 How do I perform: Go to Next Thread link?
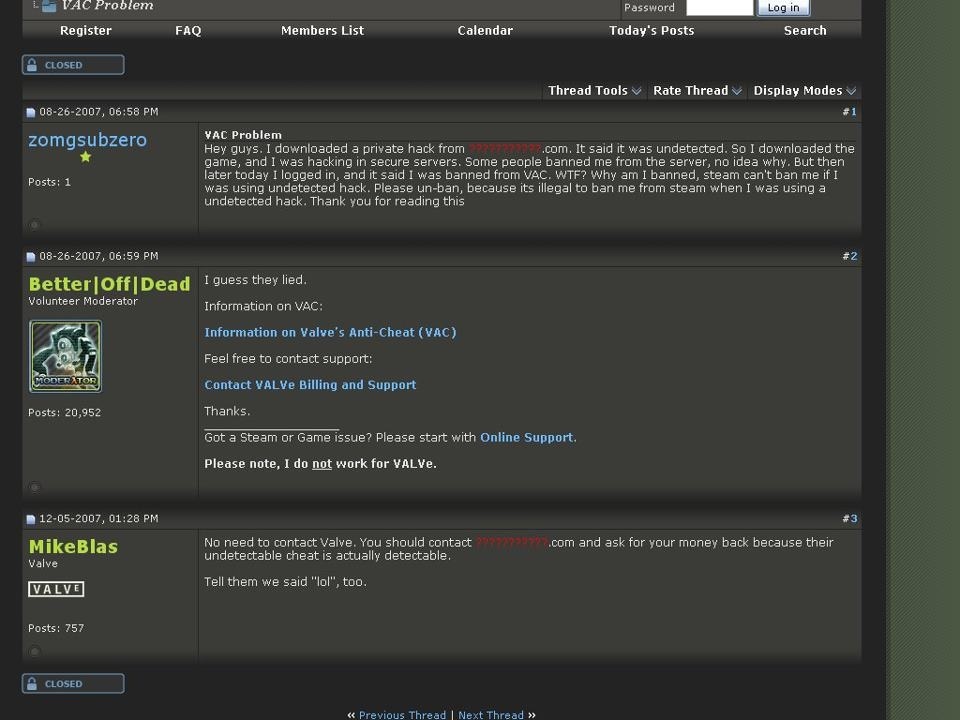(491, 714)
